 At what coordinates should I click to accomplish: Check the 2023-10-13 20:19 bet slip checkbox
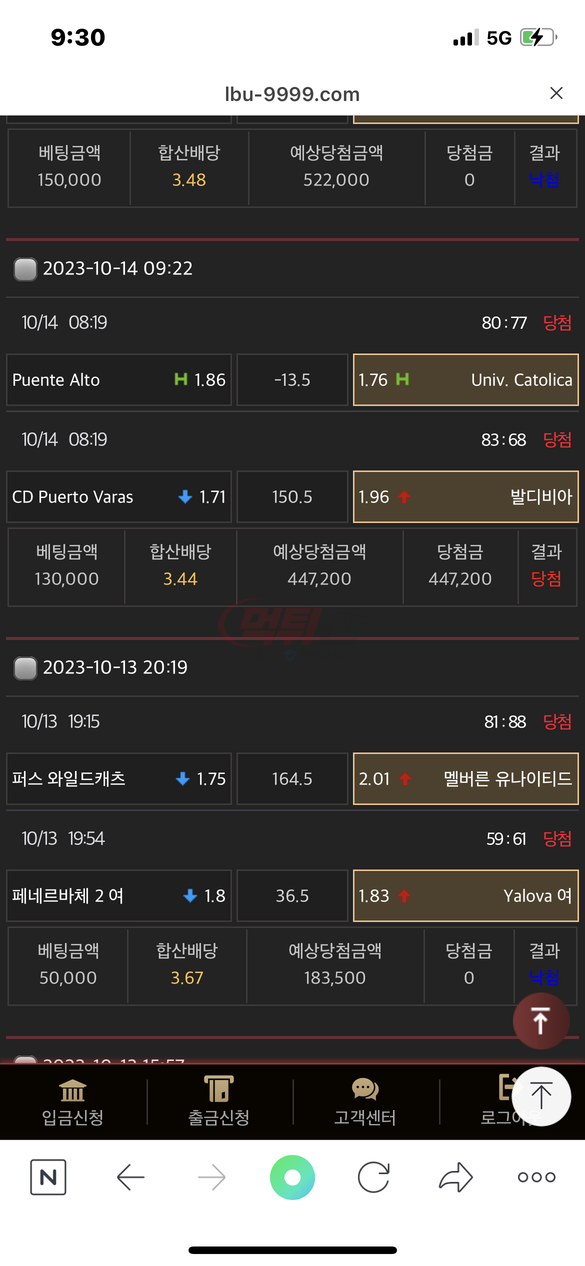click(25, 668)
